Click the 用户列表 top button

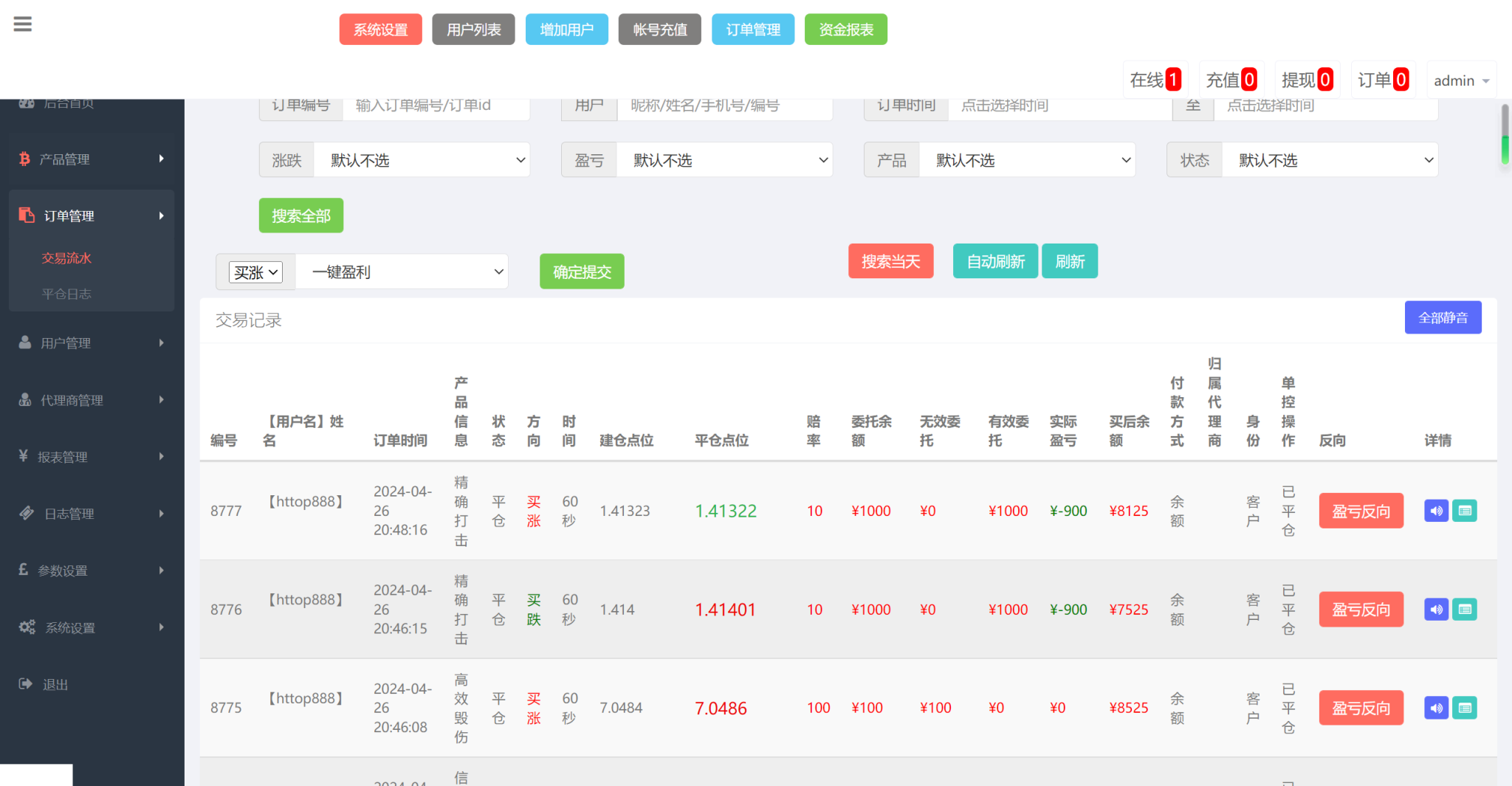(474, 30)
